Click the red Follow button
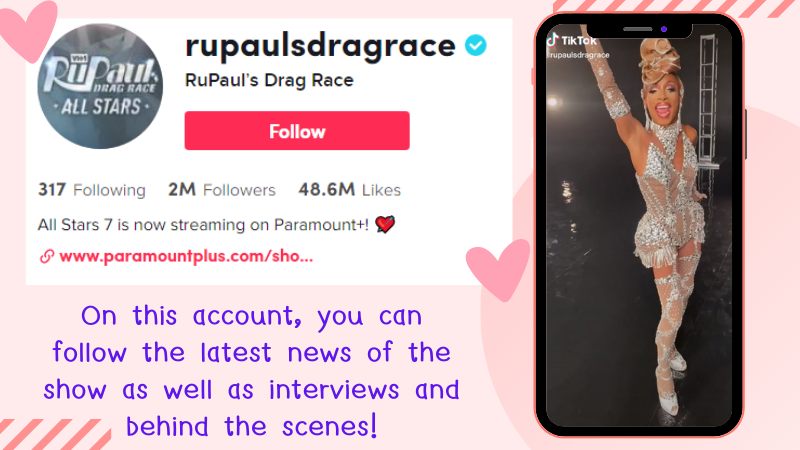The image size is (800, 450). click(x=297, y=131)
